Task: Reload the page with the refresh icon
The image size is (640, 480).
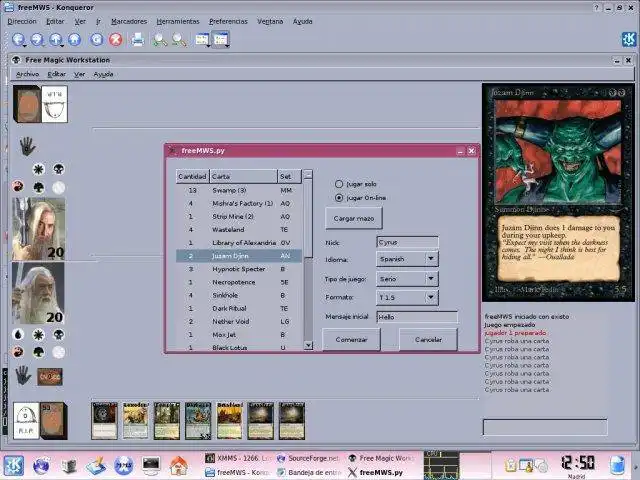Action: click(96, 39)
